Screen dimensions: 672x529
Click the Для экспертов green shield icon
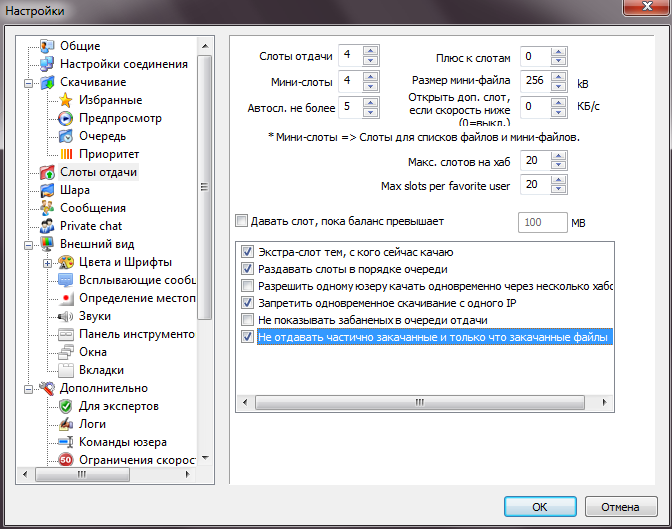point(66,406)
